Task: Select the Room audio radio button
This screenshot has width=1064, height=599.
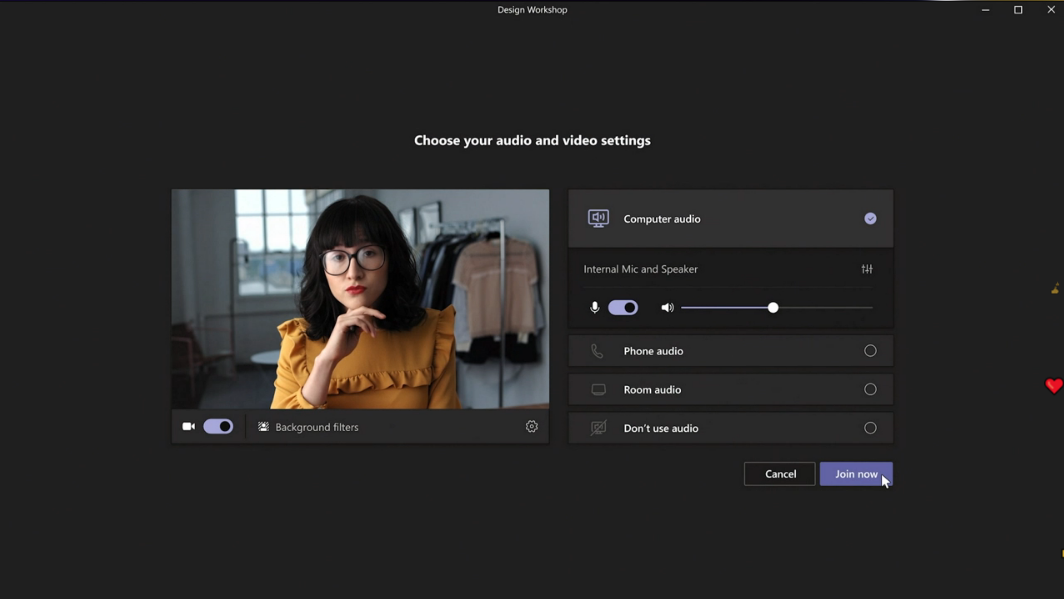Action: coord(870,389)
